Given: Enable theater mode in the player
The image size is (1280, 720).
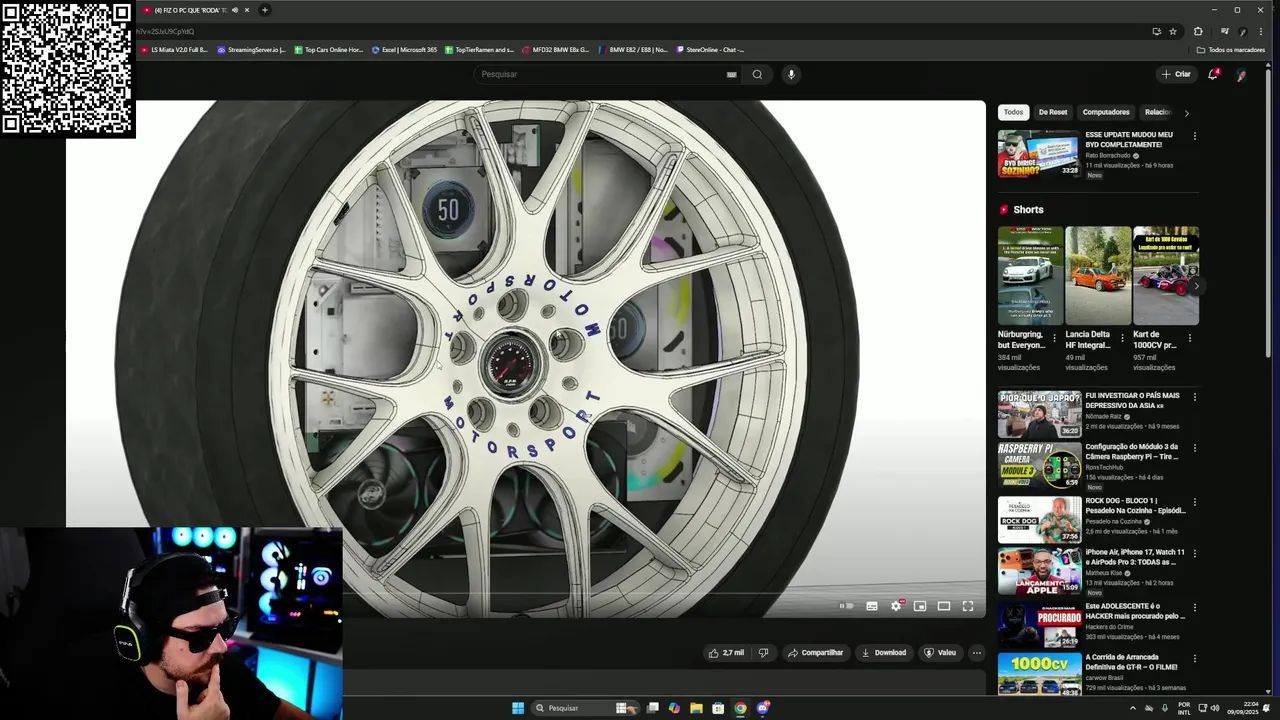Looking at the screenshot, I should (944, 606).
